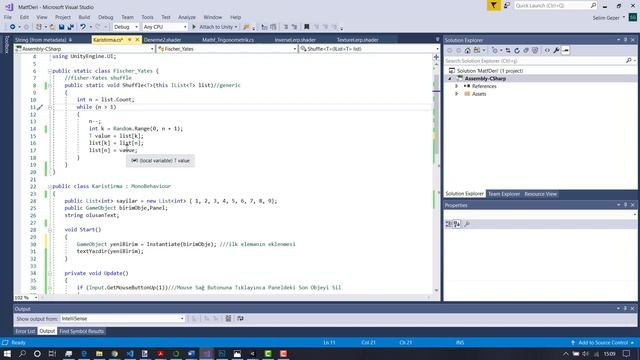Collapse the Karistirma class outline at line 22

point(50,186)
